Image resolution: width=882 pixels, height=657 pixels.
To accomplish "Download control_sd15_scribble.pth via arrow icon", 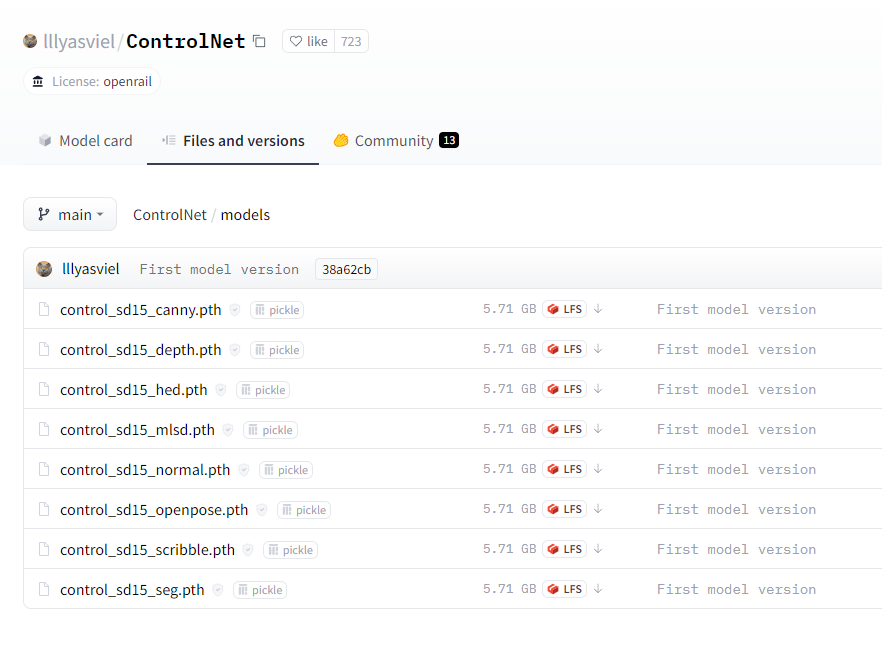I will point(598,548).
